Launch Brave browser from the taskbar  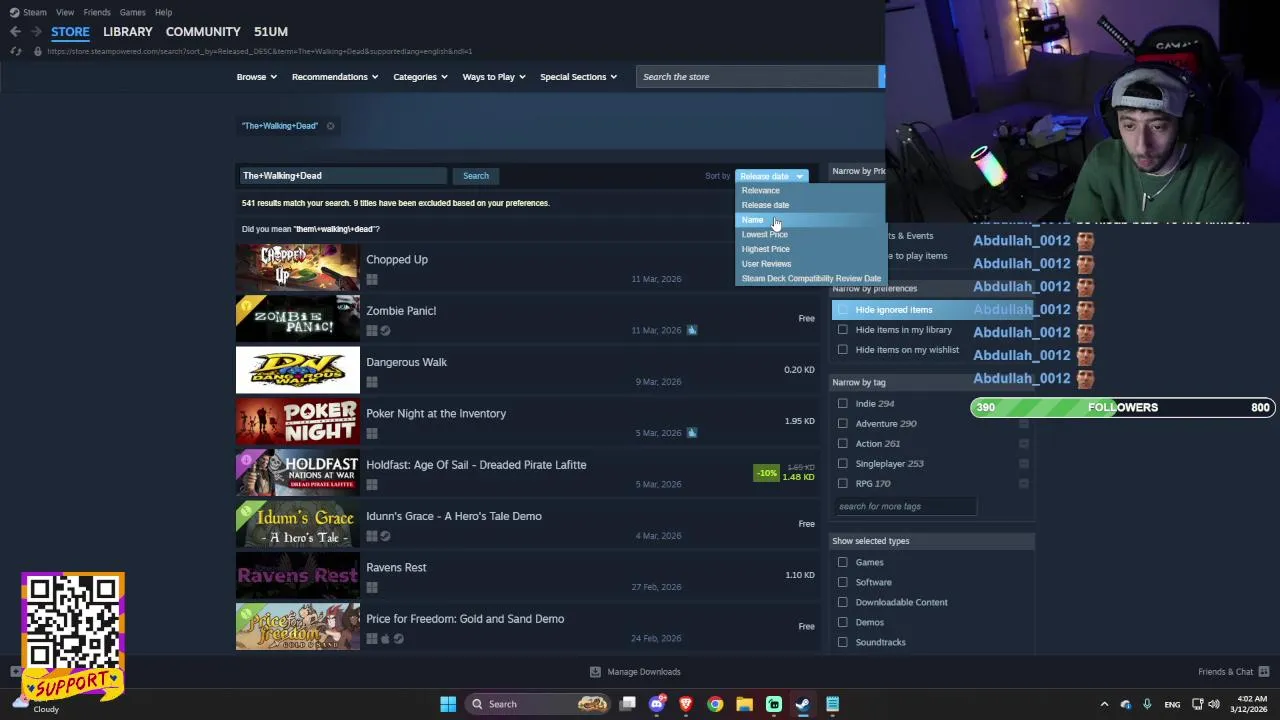tap(686, 704)
